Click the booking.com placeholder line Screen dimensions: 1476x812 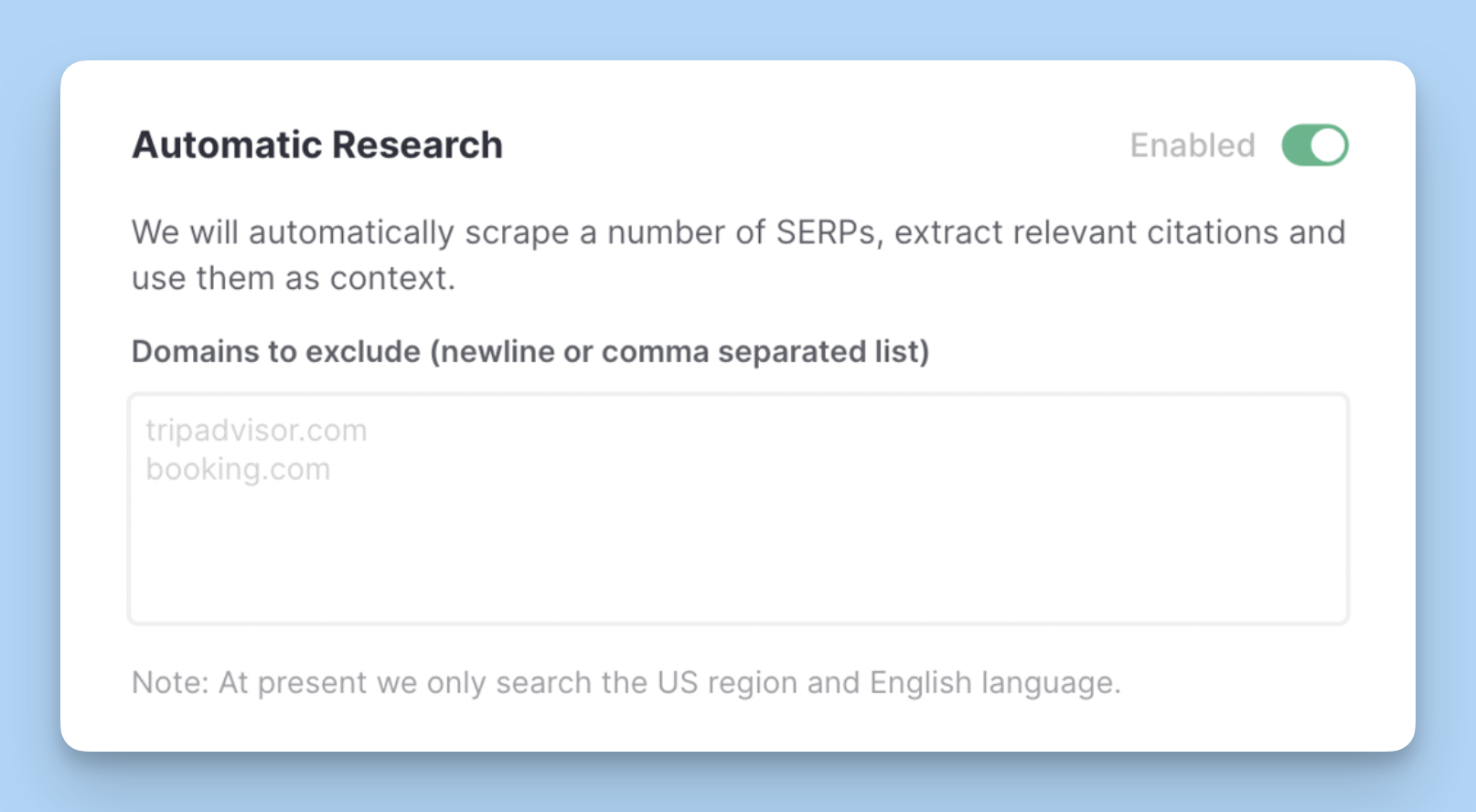238,469
